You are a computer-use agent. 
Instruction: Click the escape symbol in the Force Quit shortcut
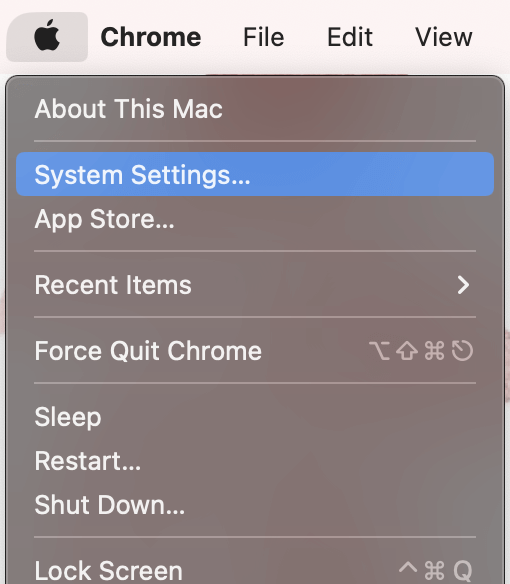click(x=462, y=350)
